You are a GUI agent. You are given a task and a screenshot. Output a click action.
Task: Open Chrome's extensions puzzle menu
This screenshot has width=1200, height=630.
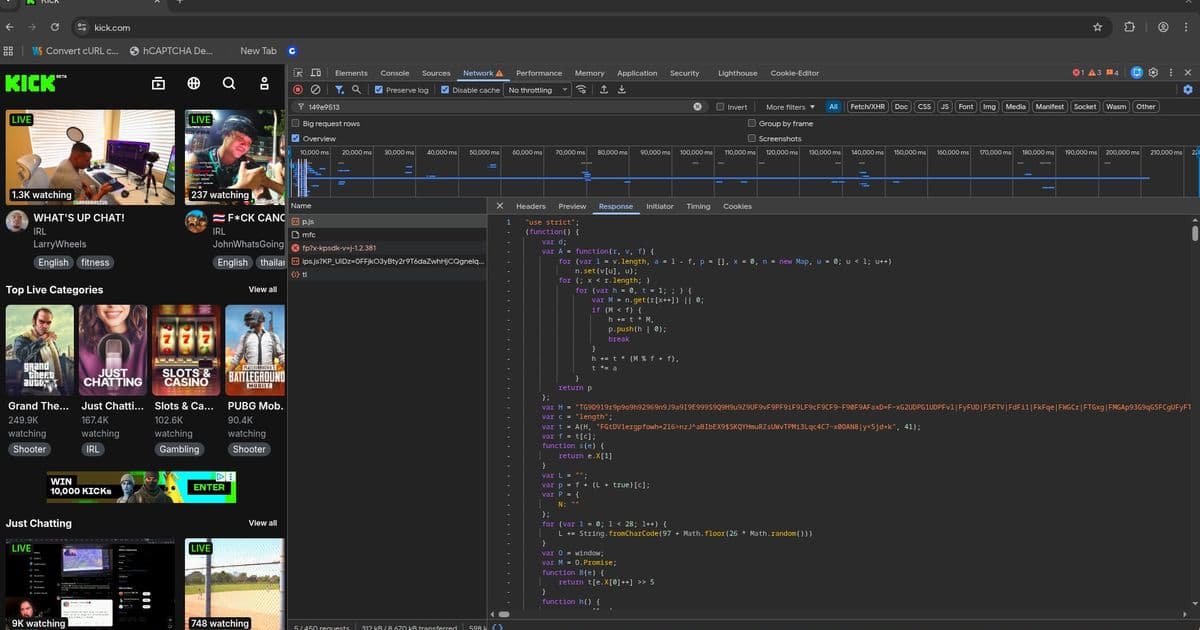pyautogui.click(x=1129, y=28)
